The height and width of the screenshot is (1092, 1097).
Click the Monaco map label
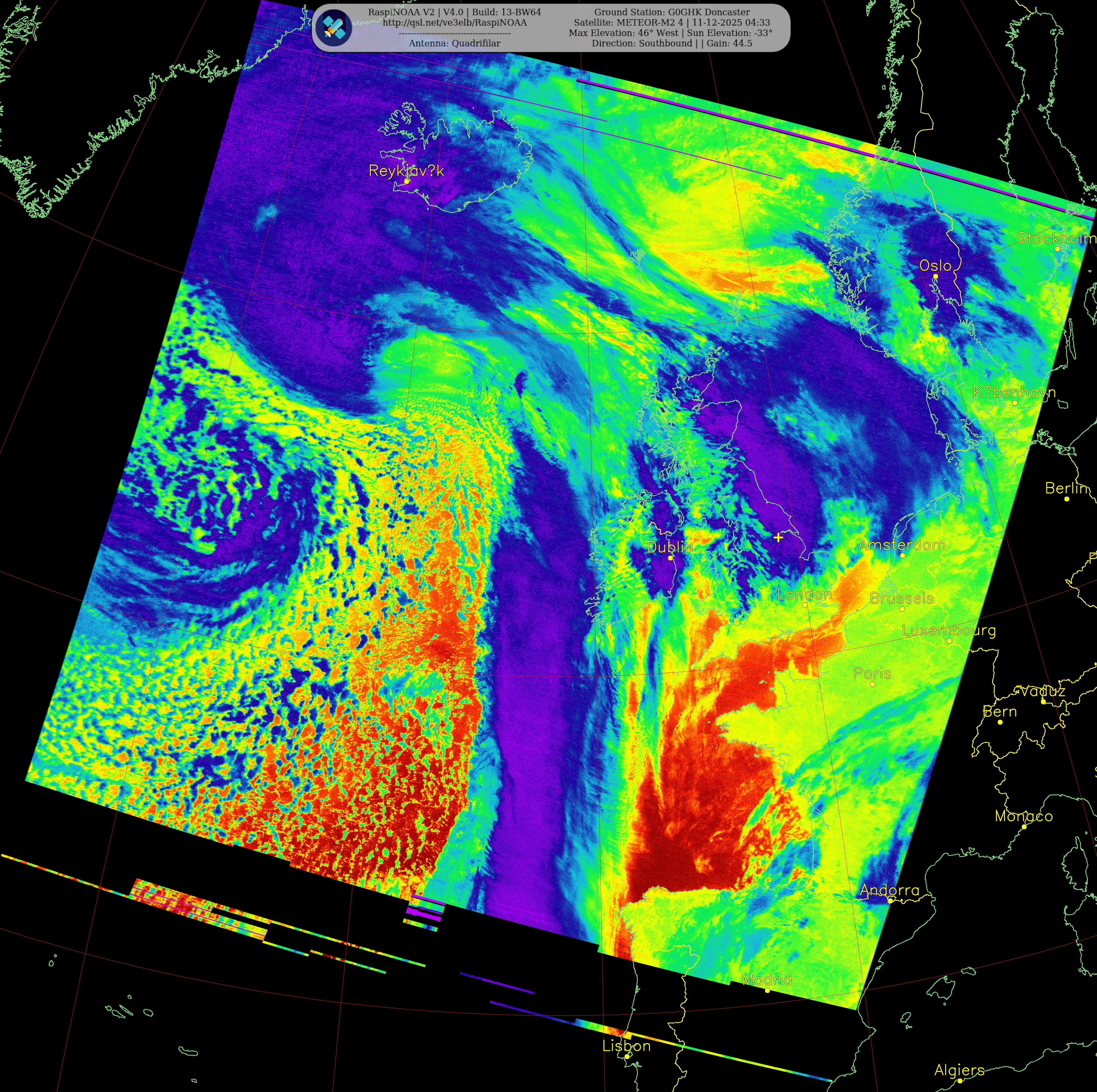coord(1024,816)
